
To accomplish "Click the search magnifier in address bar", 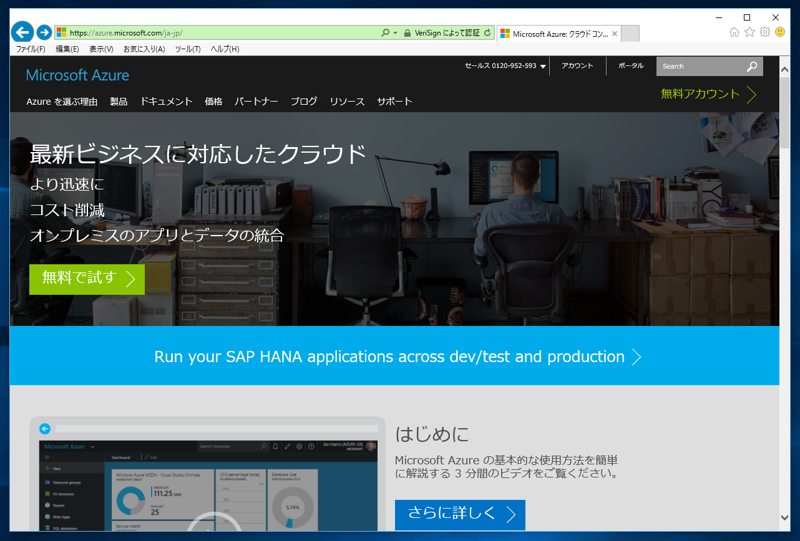I will 385,33.
